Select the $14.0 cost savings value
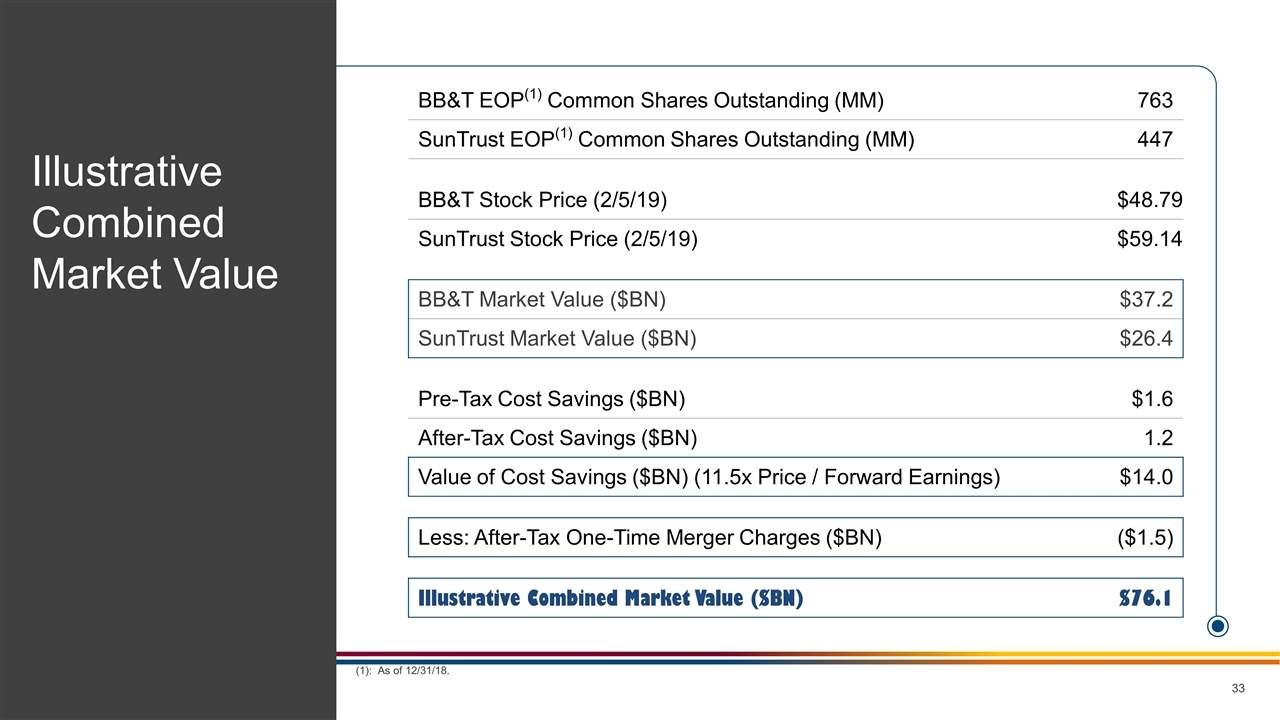This screenshot has width=1280, height=720. 1146,477
